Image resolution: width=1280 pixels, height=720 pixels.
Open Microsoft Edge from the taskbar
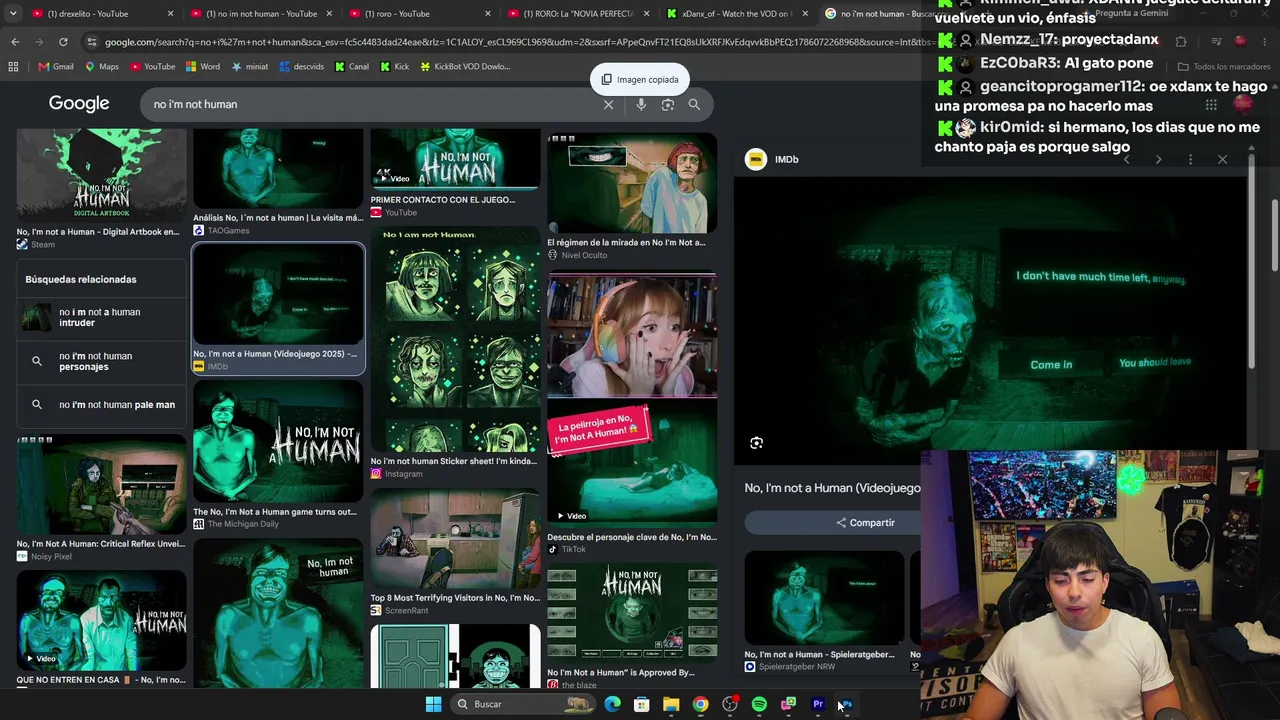(x=612, y=704)
